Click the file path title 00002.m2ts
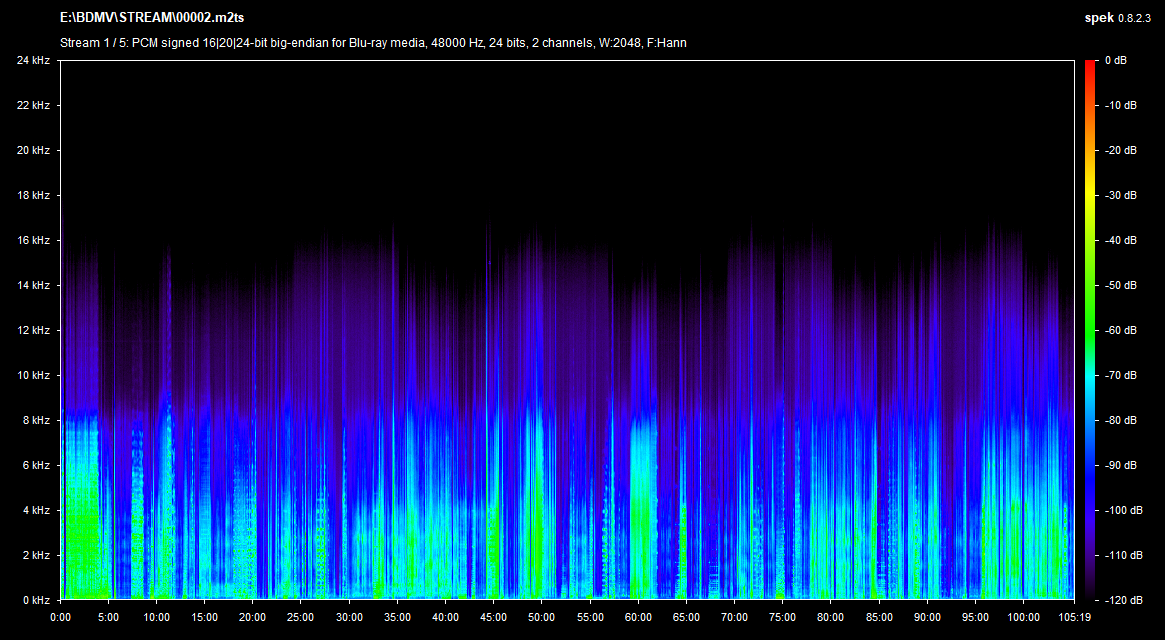The image size is (1165, 640). tap(153, 19)
